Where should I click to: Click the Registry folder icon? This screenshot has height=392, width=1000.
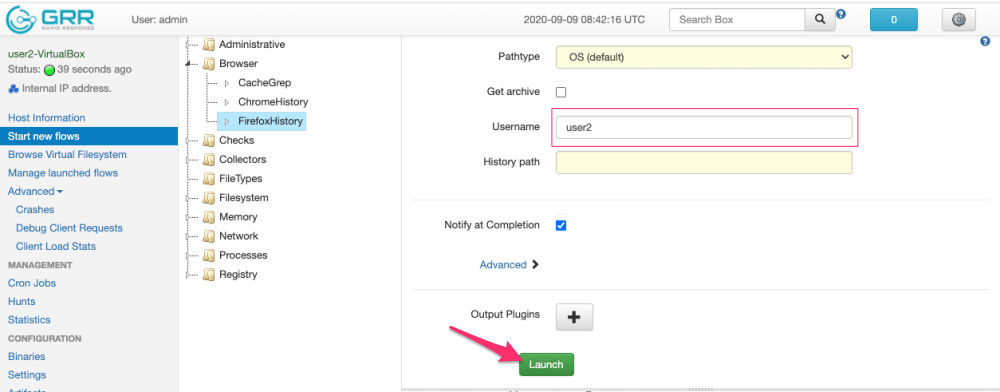[x=209, y=274]
